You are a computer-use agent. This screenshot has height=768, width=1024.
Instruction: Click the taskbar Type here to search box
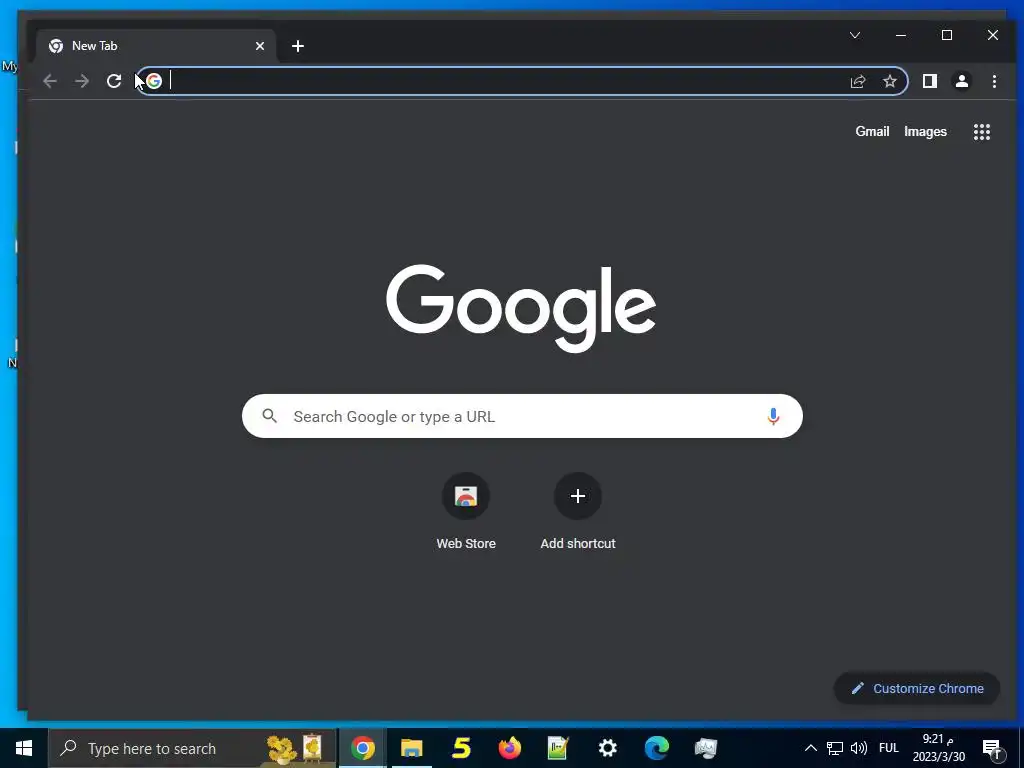coord(192,748)
